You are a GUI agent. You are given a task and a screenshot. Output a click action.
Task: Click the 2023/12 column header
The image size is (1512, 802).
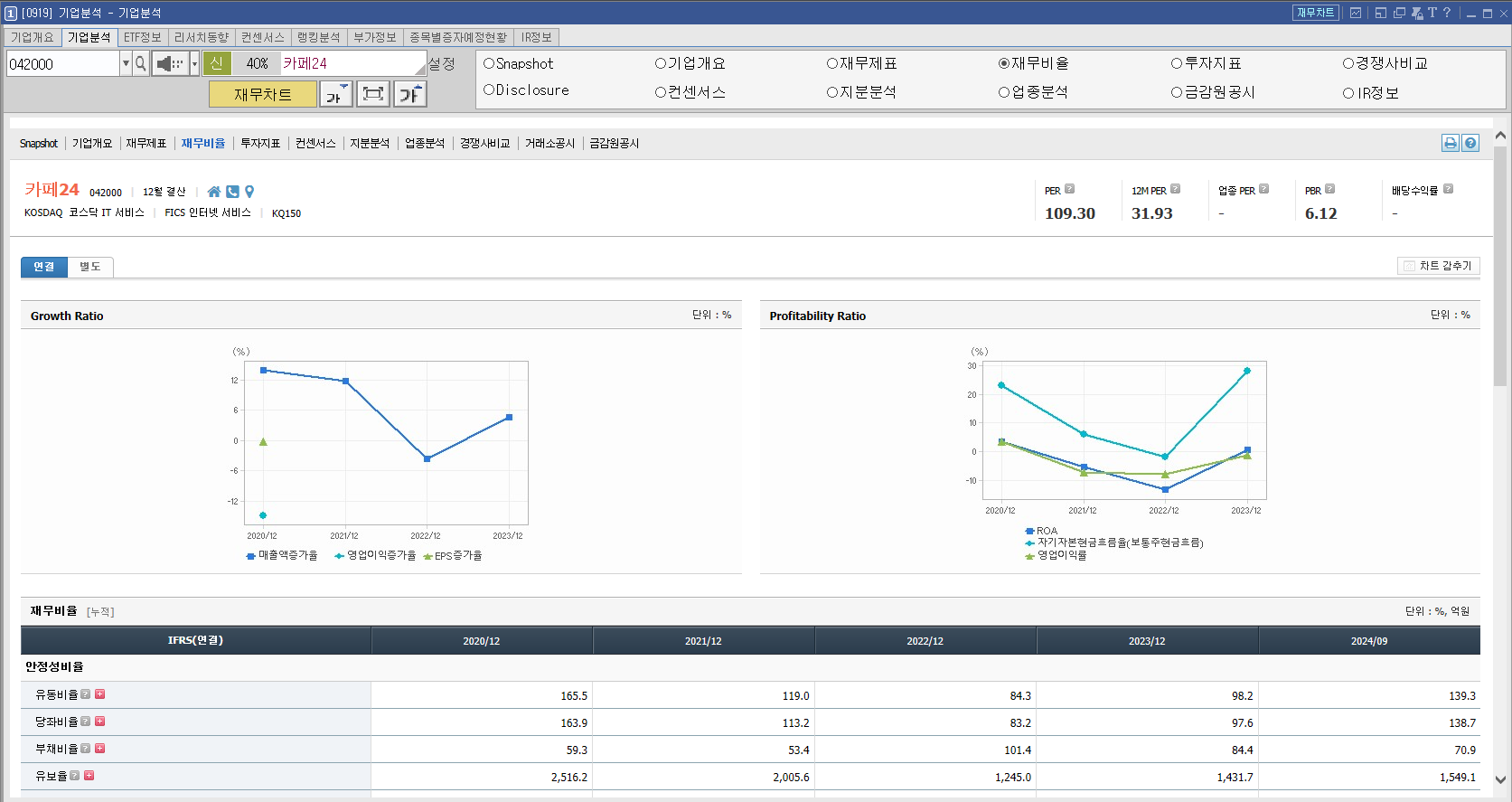pyautogui.click(x=1147, y=641)
